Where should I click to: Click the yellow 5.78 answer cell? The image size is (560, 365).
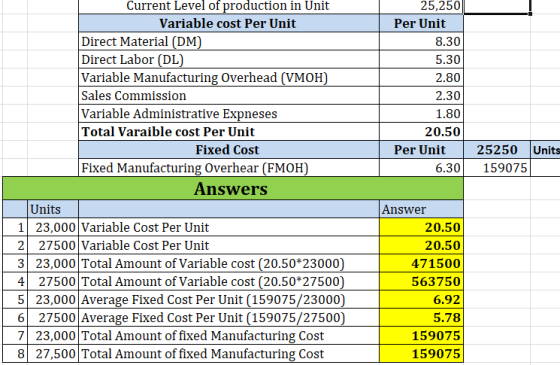[421, 318]
